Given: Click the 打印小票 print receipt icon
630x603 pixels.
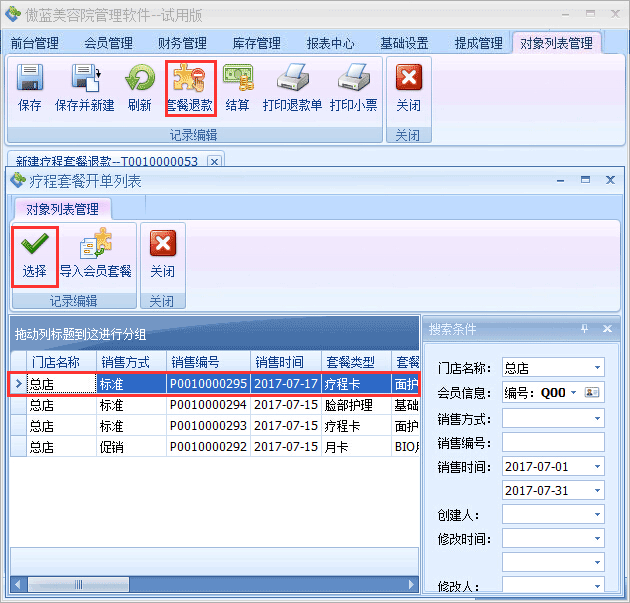Looking at the screenshot, I should [354, 78].
